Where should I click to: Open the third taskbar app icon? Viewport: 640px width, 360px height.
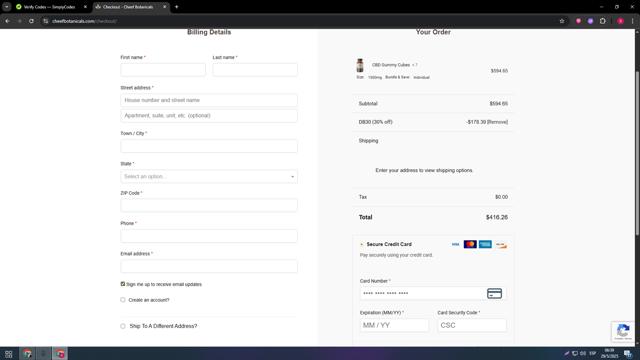pos(60,353)
